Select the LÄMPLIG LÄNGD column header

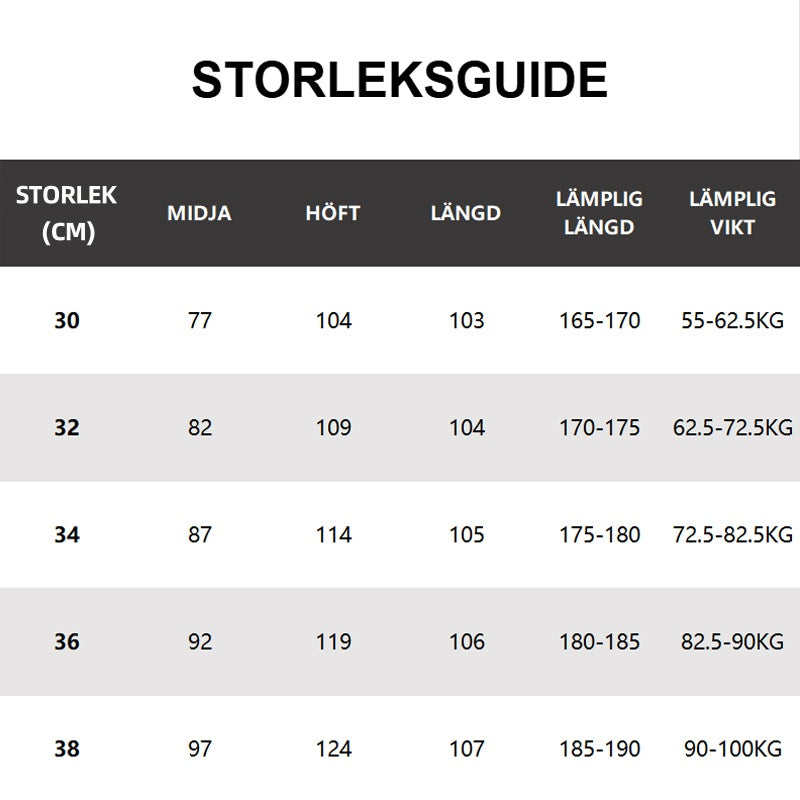click(x=599, y=213)
